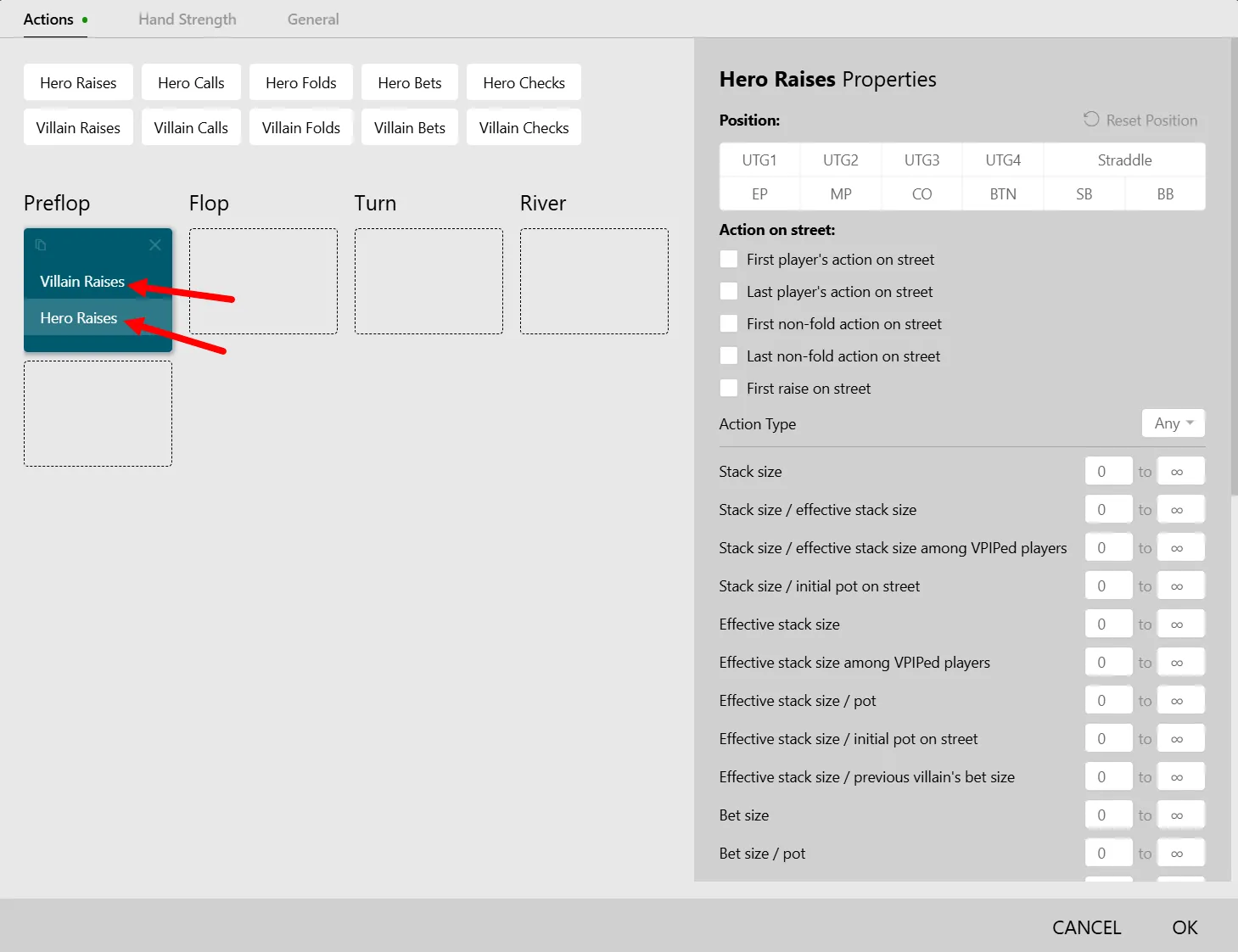Image resolution: width=1238 pixels, height=952 pixels.
Task: Tick the First raise on street checkbox
Action: [x=729, y=389]
